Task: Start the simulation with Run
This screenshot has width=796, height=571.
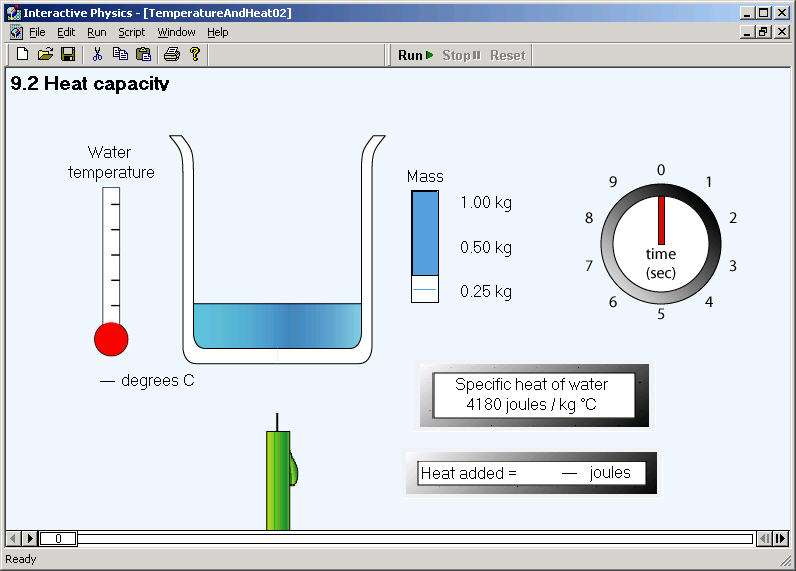Action: (x=415, y=55)
